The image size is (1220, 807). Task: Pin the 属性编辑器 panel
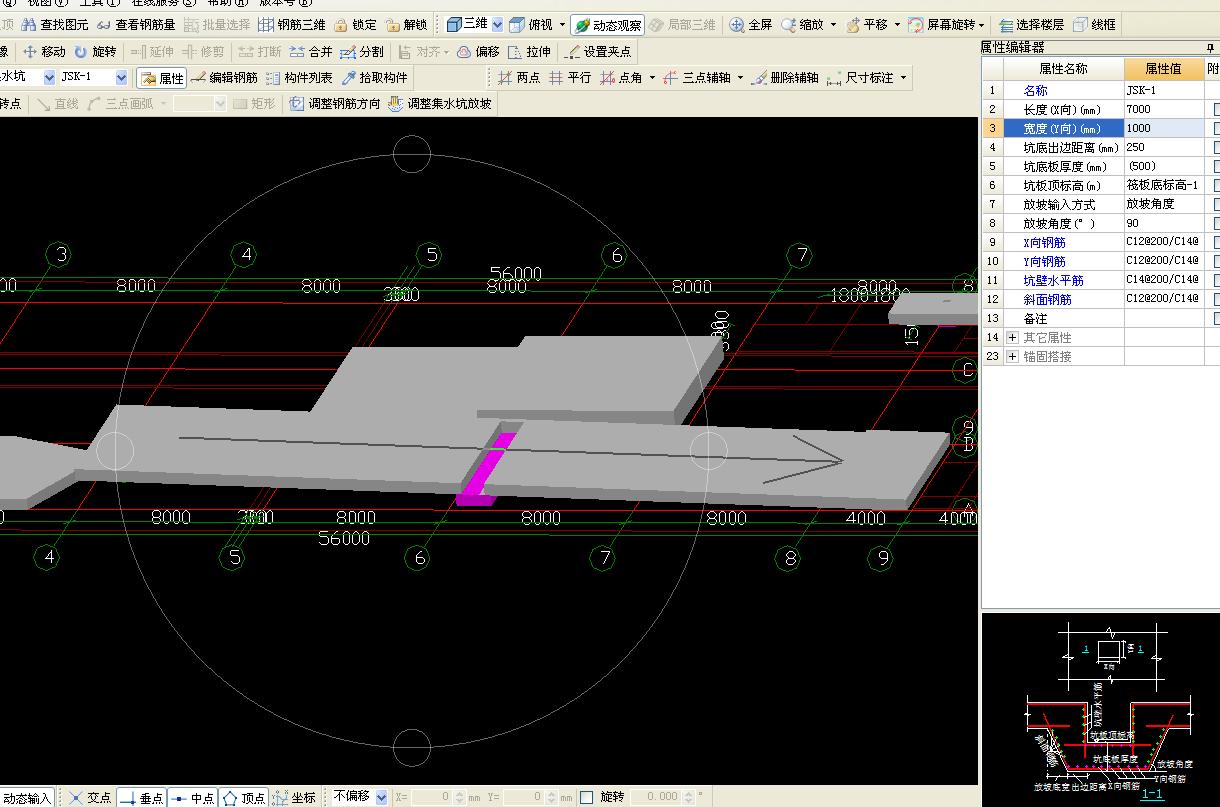(1212, 47)
